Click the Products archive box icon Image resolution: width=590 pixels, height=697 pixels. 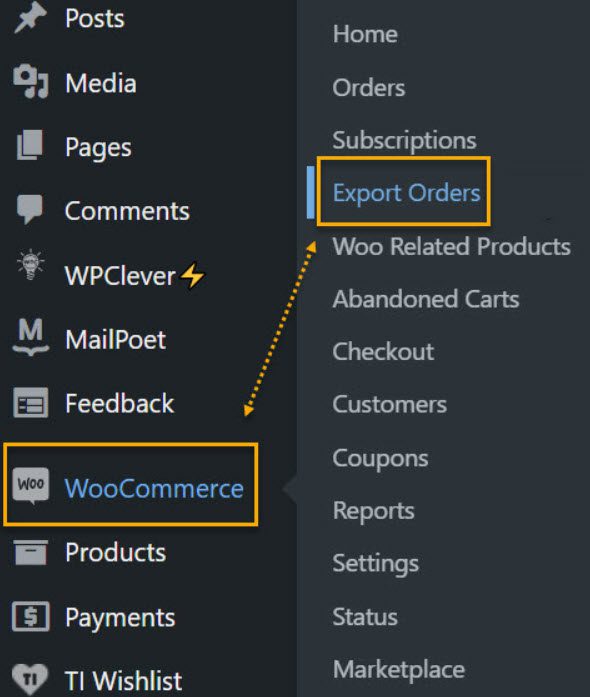(31, 552)
